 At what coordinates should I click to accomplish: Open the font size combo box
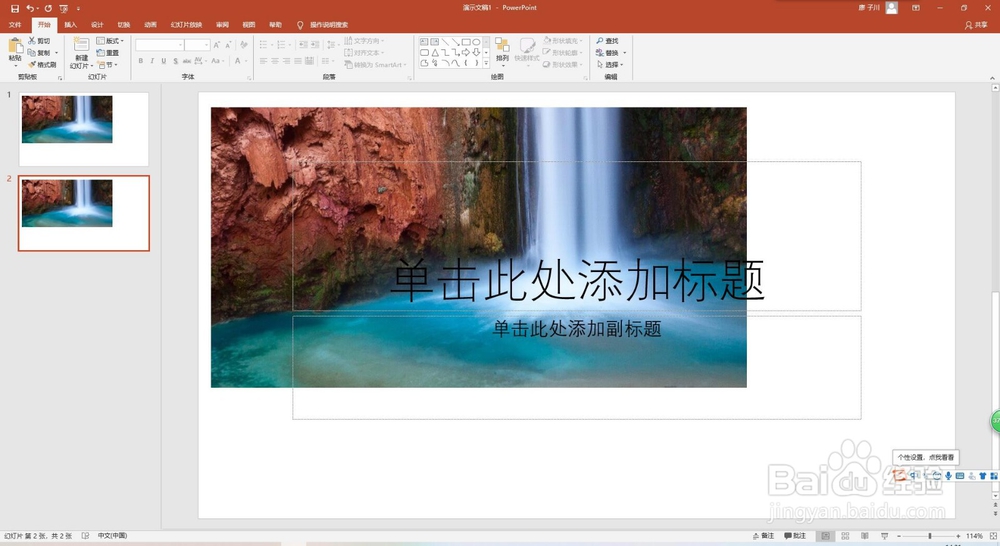(x=197, y=45)
